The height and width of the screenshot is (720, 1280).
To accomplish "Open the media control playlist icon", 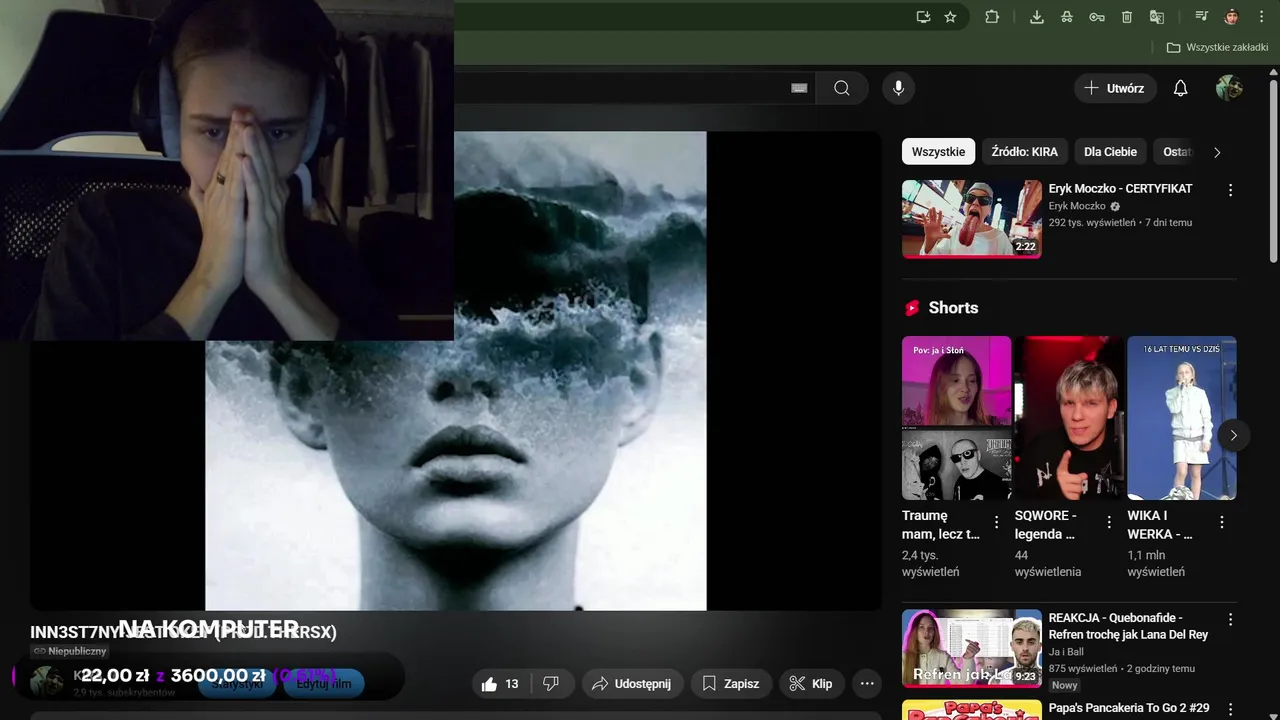I will tap(1201, 17).
